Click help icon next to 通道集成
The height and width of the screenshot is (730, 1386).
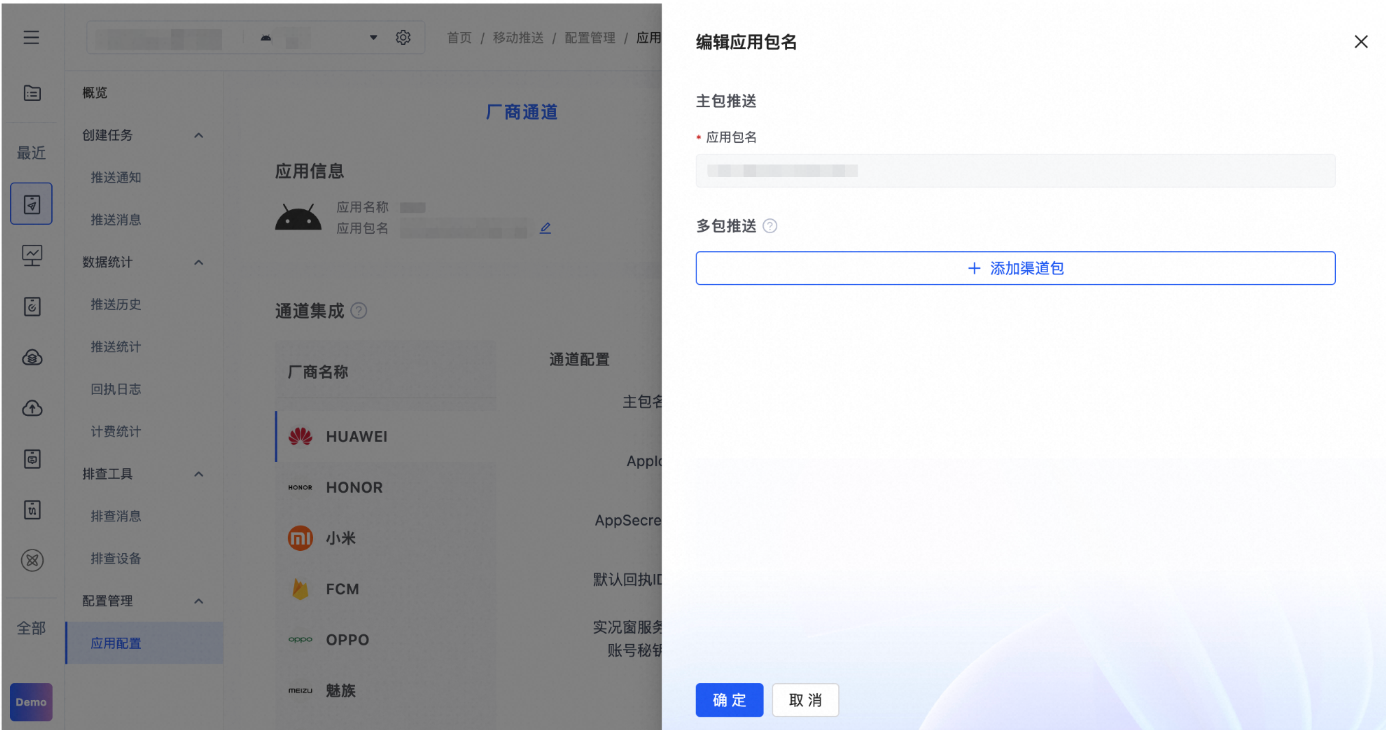pyautogui.click(x=359, y=311)
